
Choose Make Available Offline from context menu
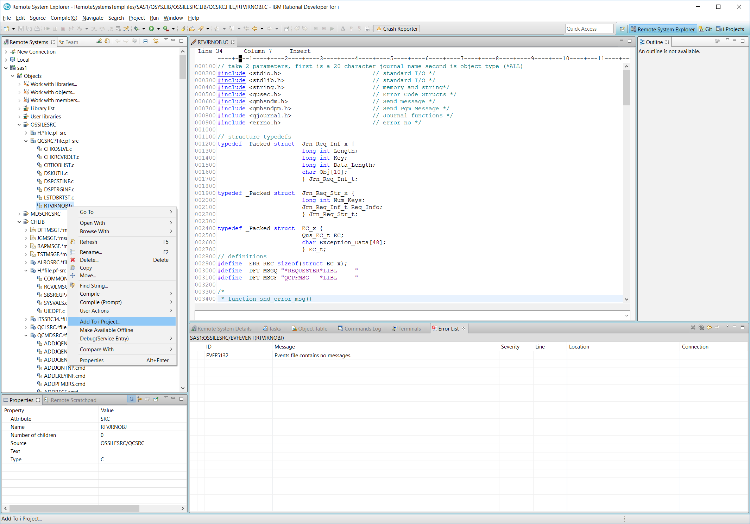point(106,329)
